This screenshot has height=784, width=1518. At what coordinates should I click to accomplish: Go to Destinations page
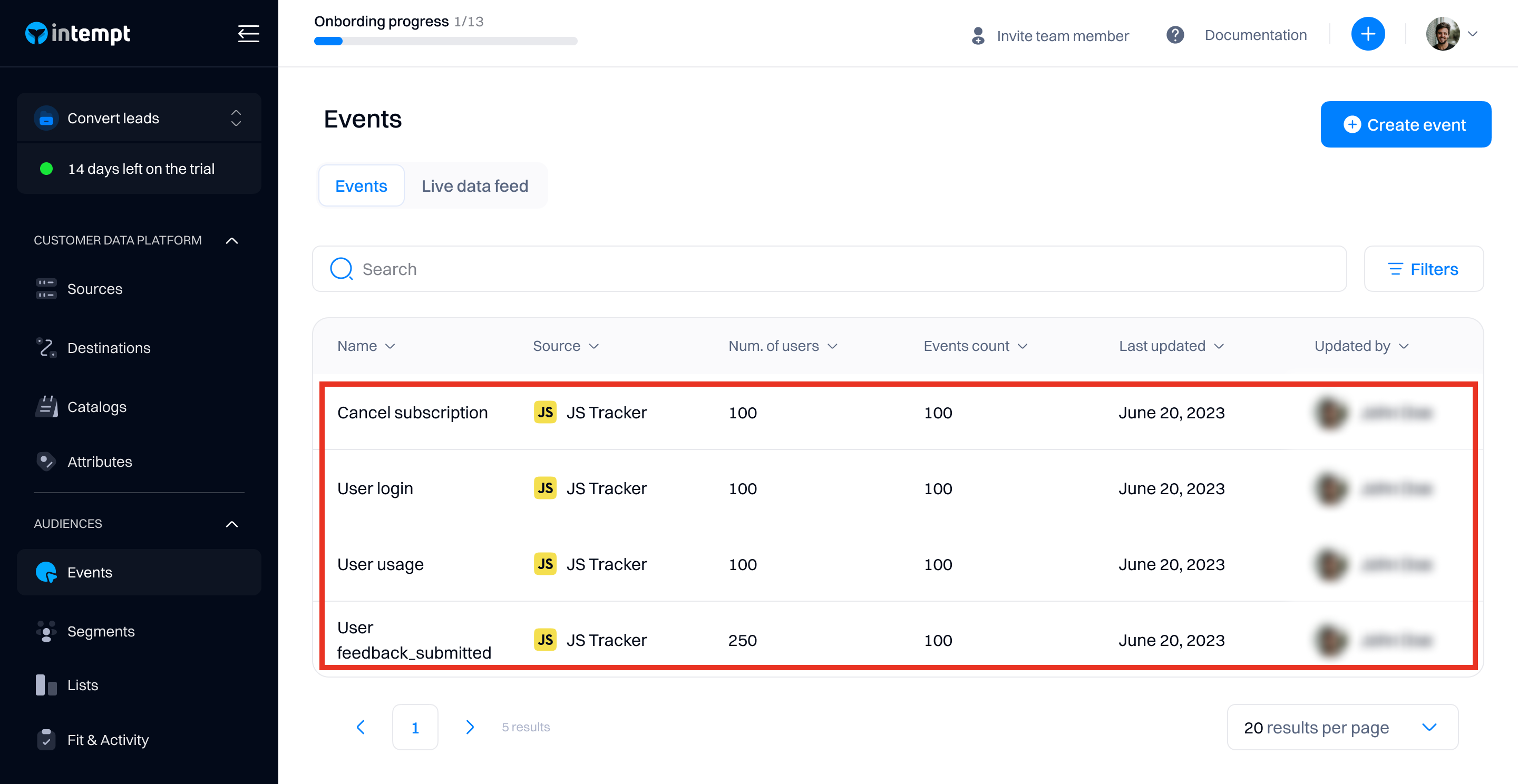(x=109, y=348)
